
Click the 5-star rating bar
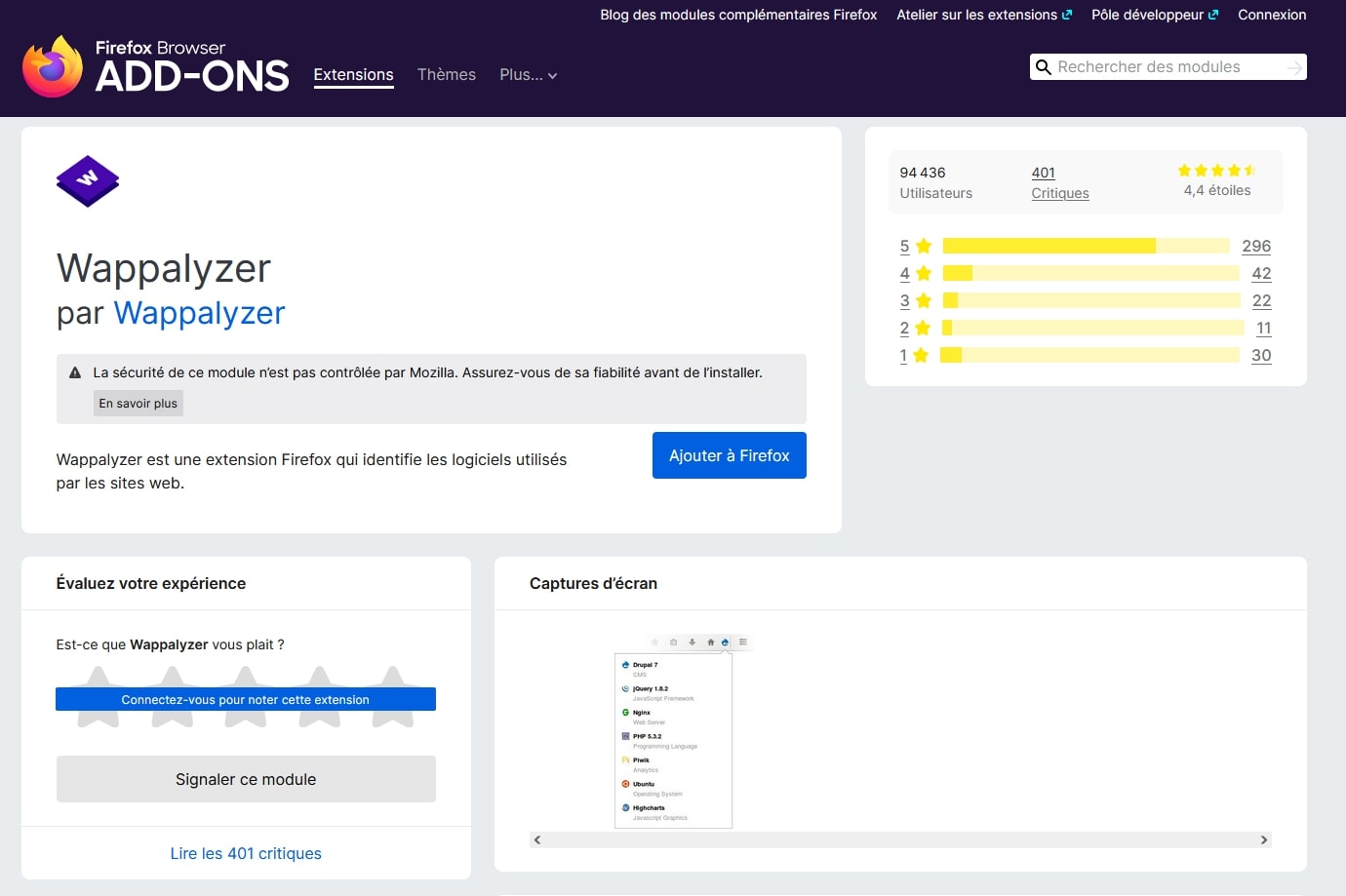pyautogui.click(x=1087, y=246)
